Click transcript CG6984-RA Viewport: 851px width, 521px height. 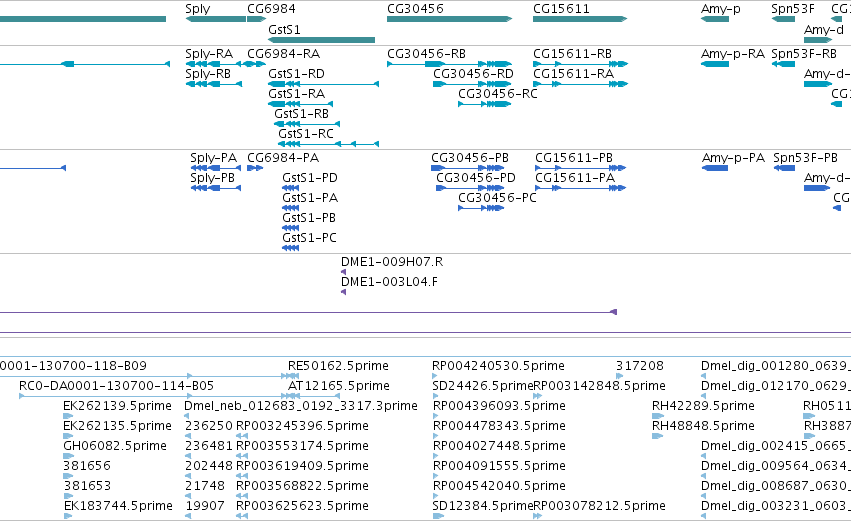point(283,54)
